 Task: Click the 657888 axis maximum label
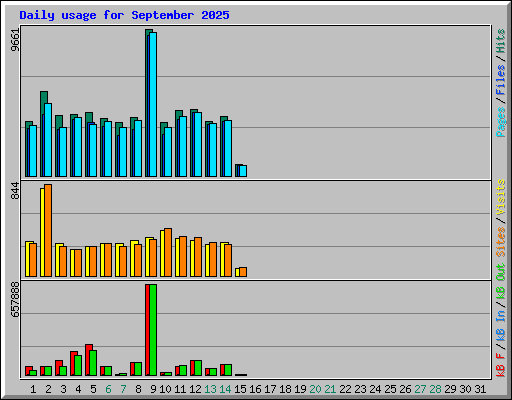[x=15, y=299]
